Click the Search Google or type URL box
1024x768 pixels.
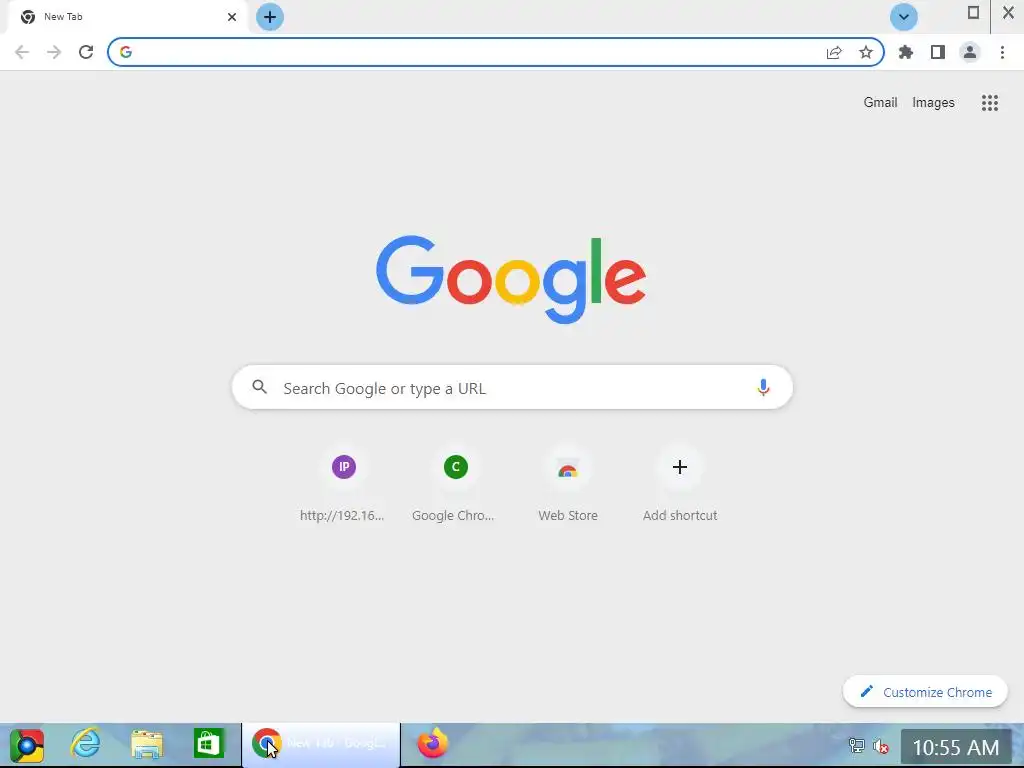pos(512,388)
